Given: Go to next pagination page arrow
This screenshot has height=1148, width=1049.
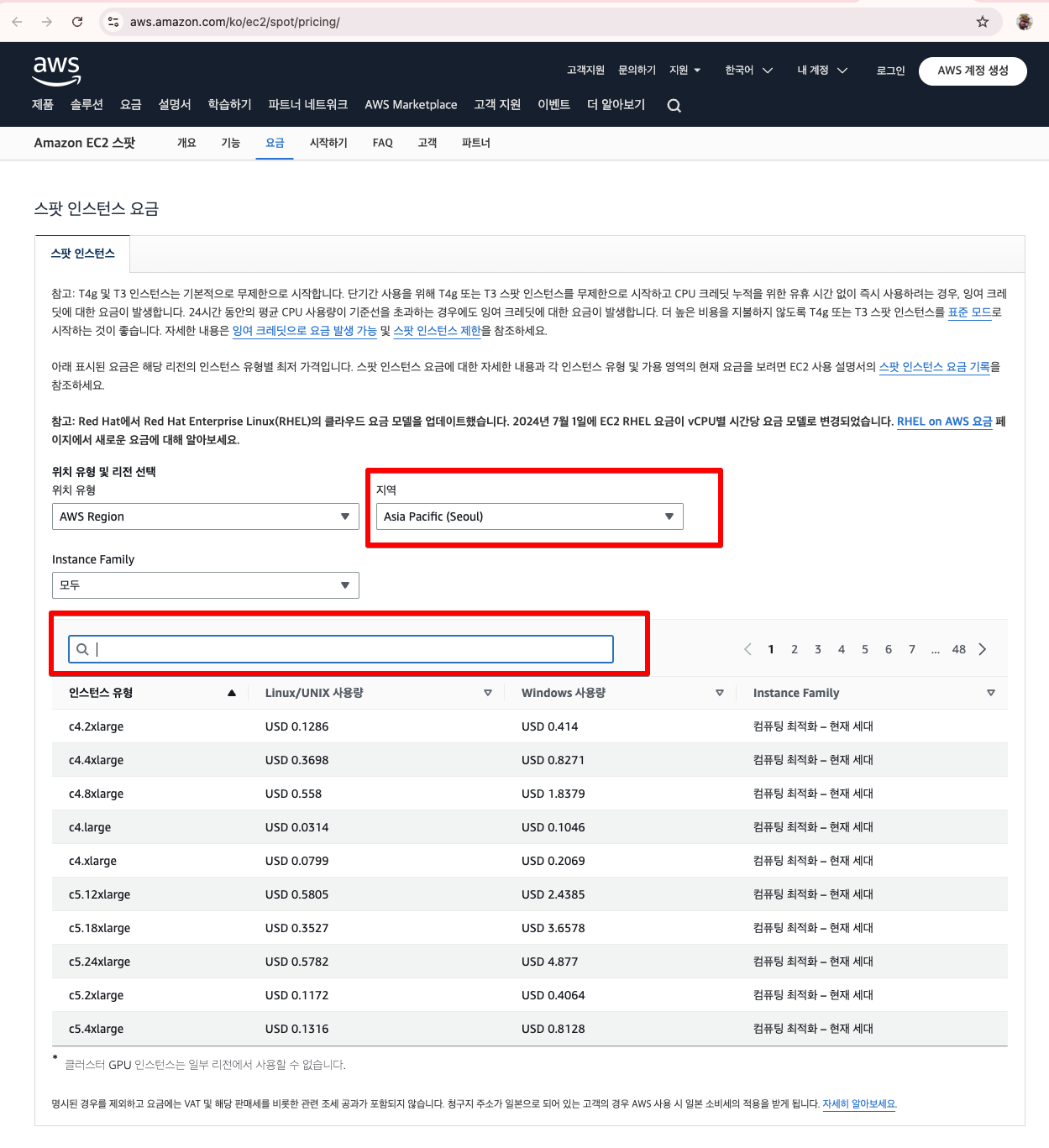Looking at the screenshot, I should point(983,649).
